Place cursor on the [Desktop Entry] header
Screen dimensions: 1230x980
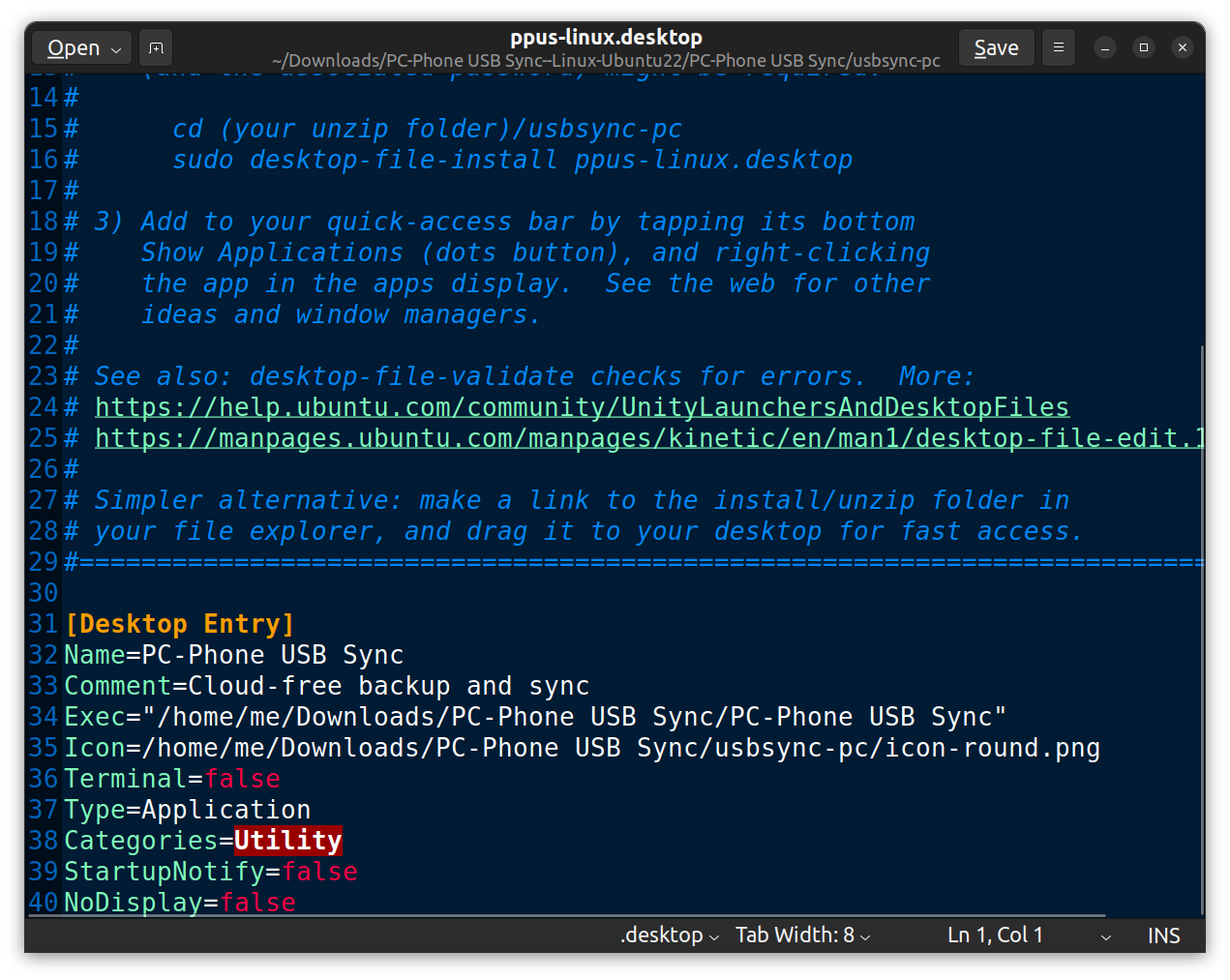(x=179, y=624)
